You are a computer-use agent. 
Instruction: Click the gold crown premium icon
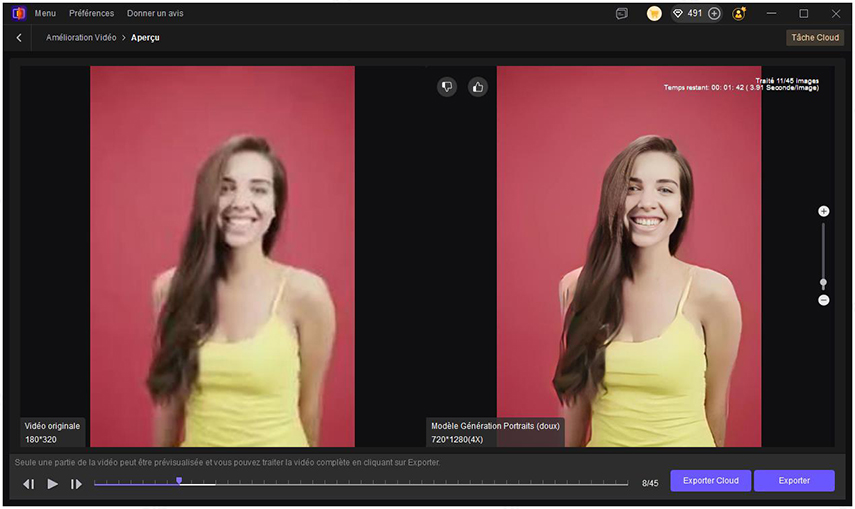[654, 14]
